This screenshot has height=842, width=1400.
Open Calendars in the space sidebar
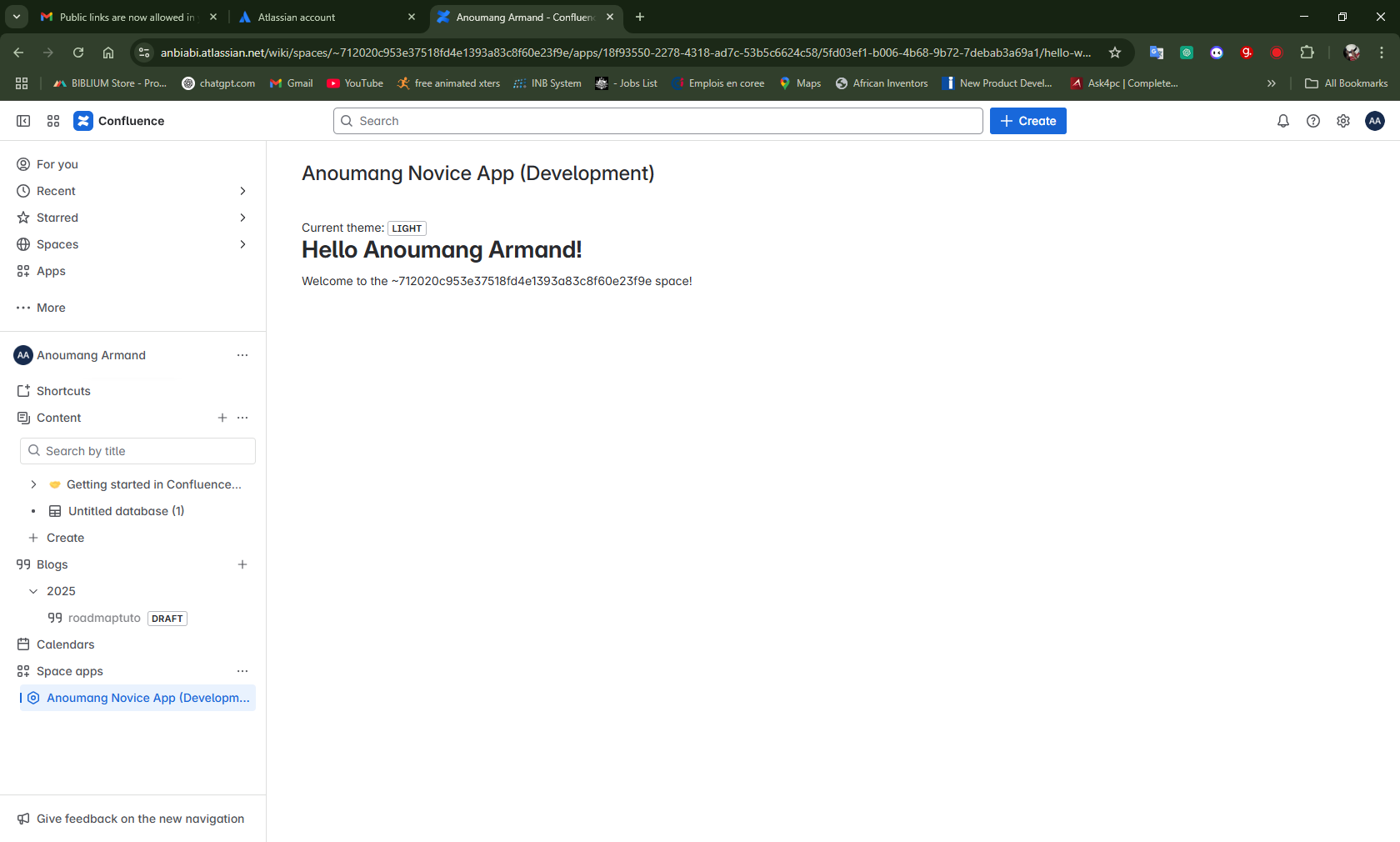pos(133,644)
